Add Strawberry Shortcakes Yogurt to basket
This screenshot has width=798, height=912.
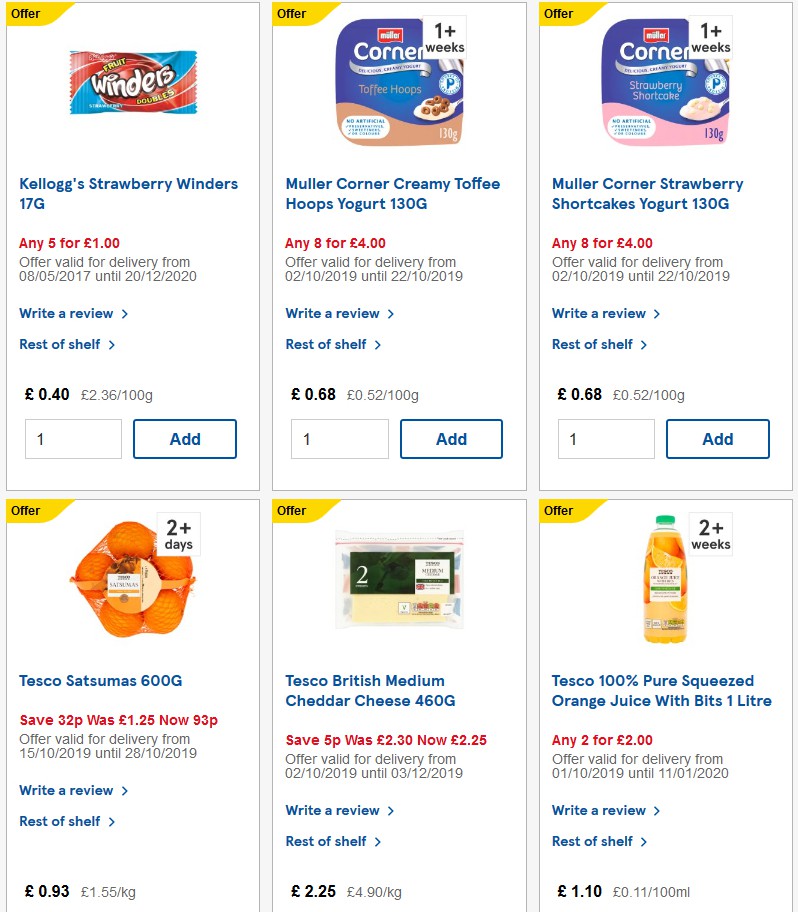(x=717, y=438)
